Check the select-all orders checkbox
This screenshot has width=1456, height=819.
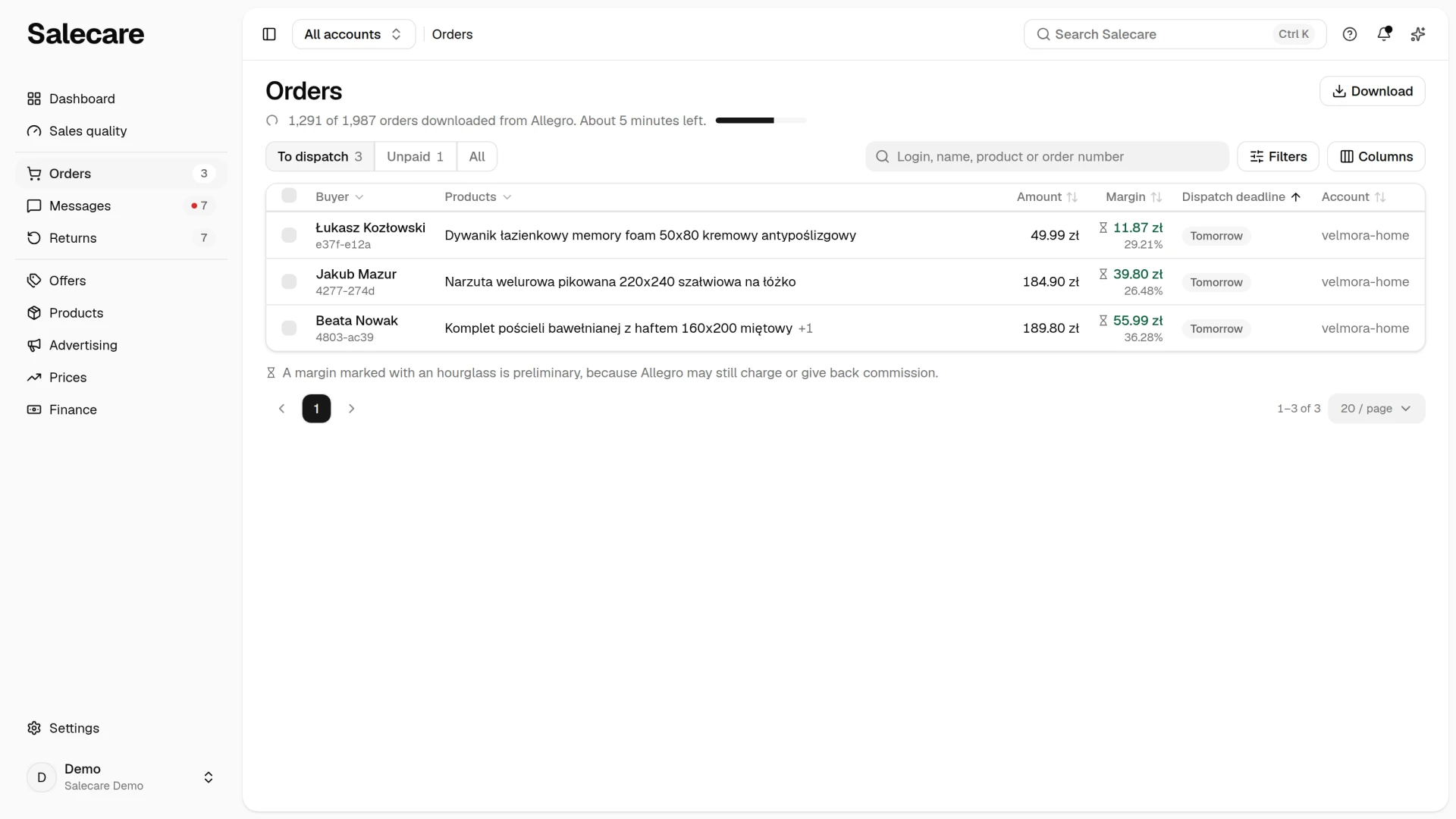pos(289,196)
